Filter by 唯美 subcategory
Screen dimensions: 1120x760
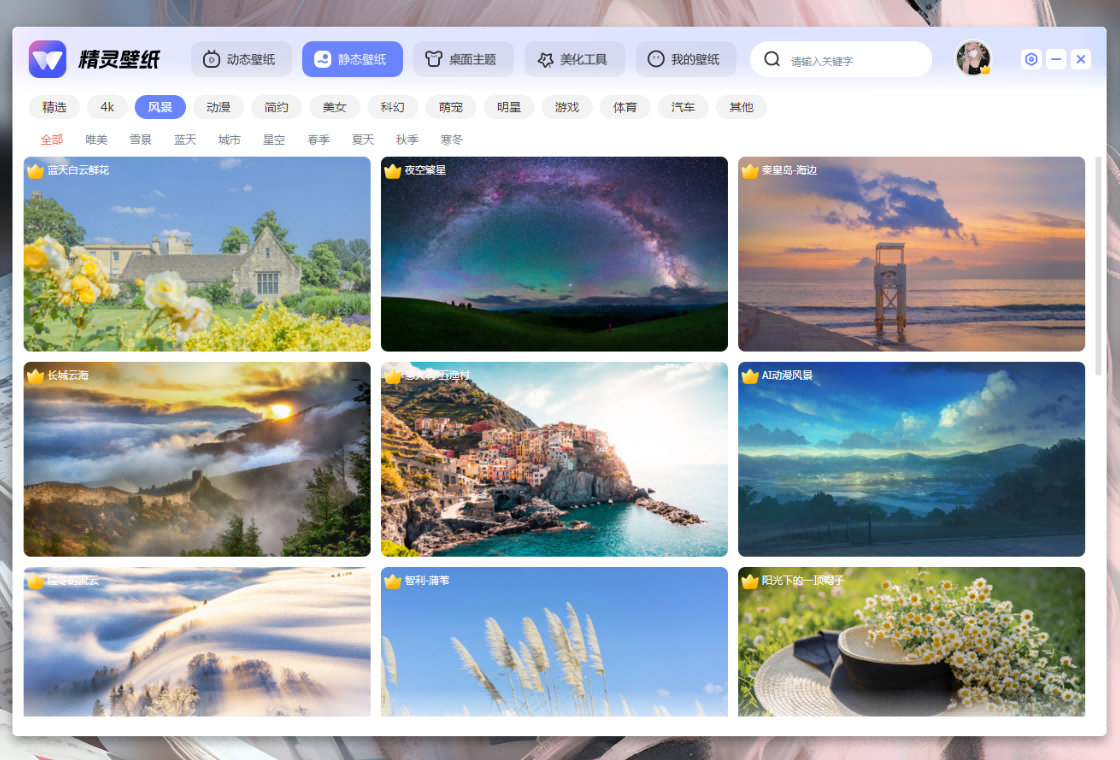pos(96,140)
